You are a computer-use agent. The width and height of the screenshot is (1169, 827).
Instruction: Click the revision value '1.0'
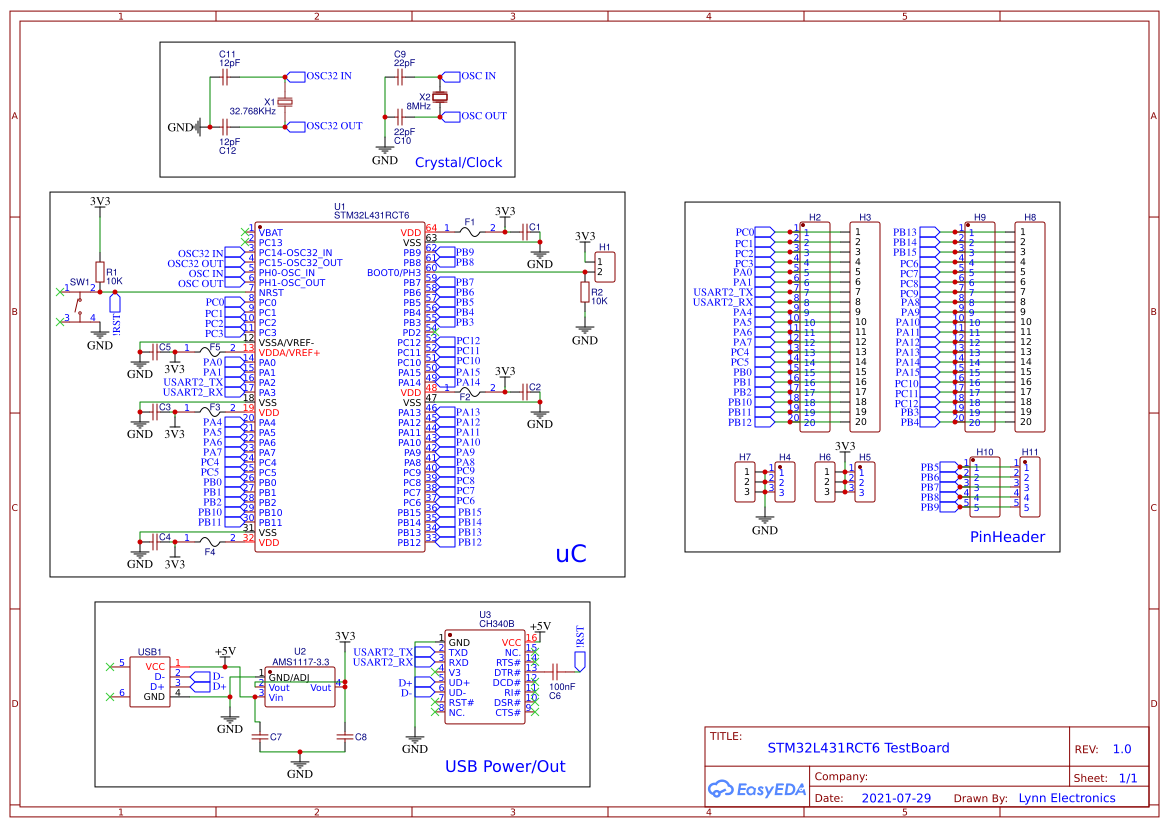point(1122,749)
